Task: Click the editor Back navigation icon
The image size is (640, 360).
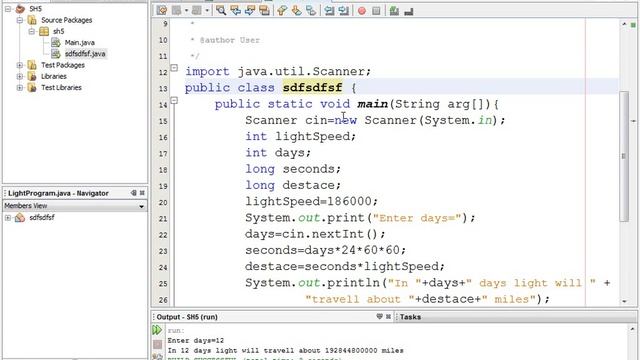Action: (x=176, y=11)
